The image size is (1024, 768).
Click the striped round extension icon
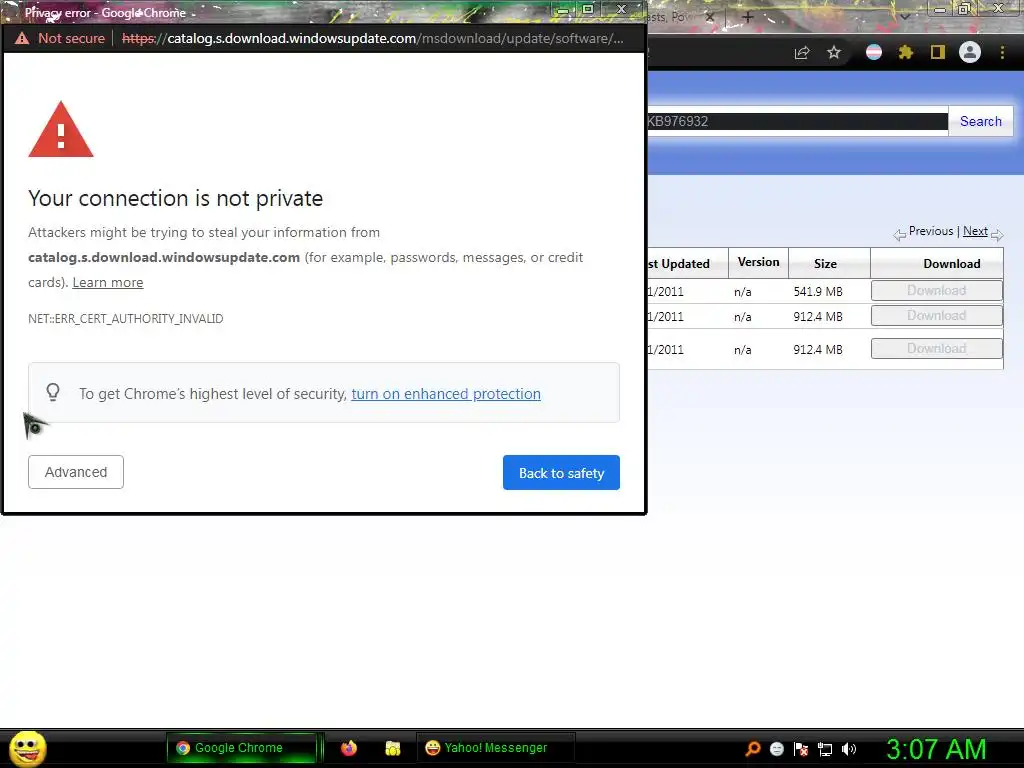[874, 52]
